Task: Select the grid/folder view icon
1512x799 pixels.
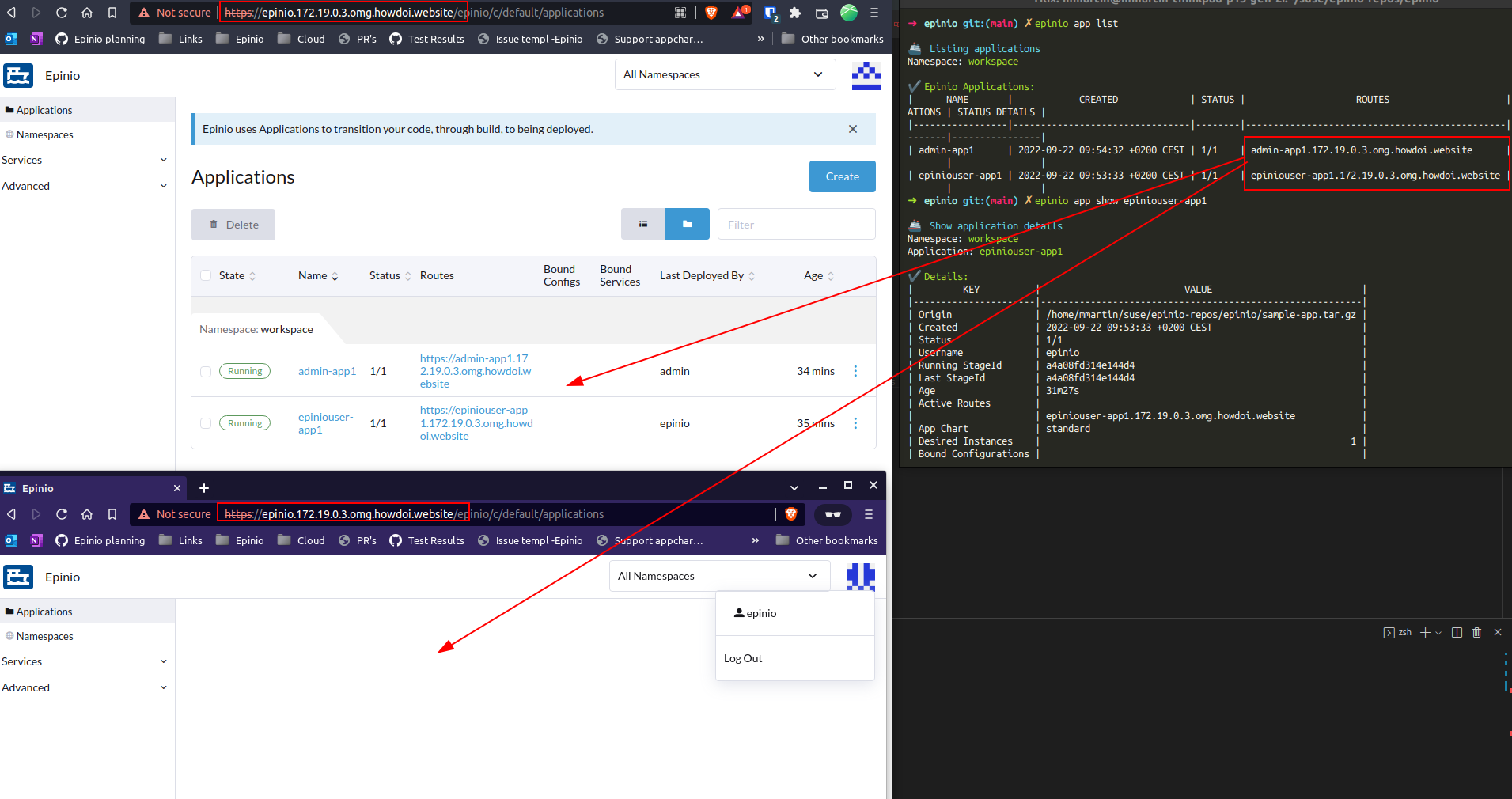Action: [687, 224]
